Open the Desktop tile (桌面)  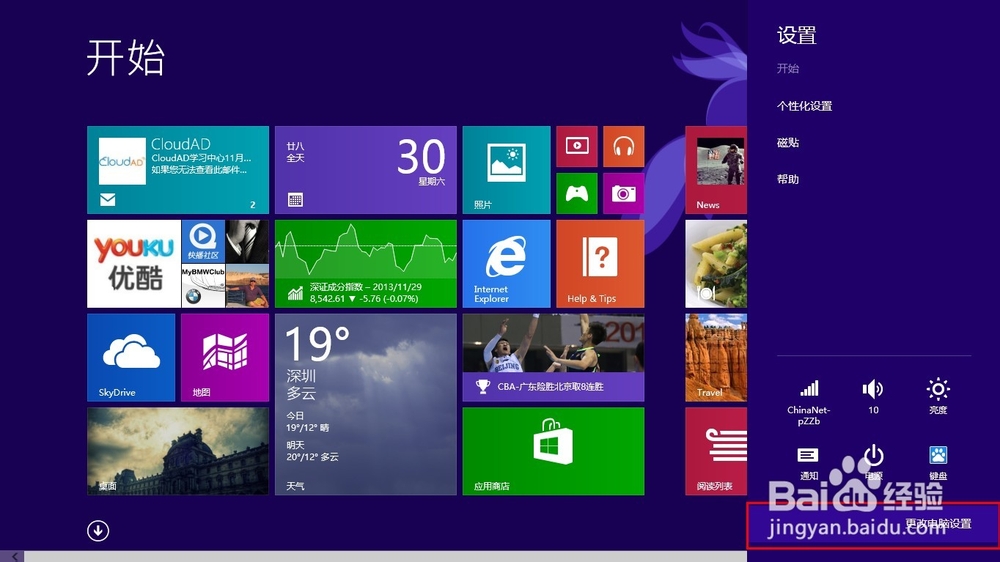pyautogui.click(x=178, y=451)
